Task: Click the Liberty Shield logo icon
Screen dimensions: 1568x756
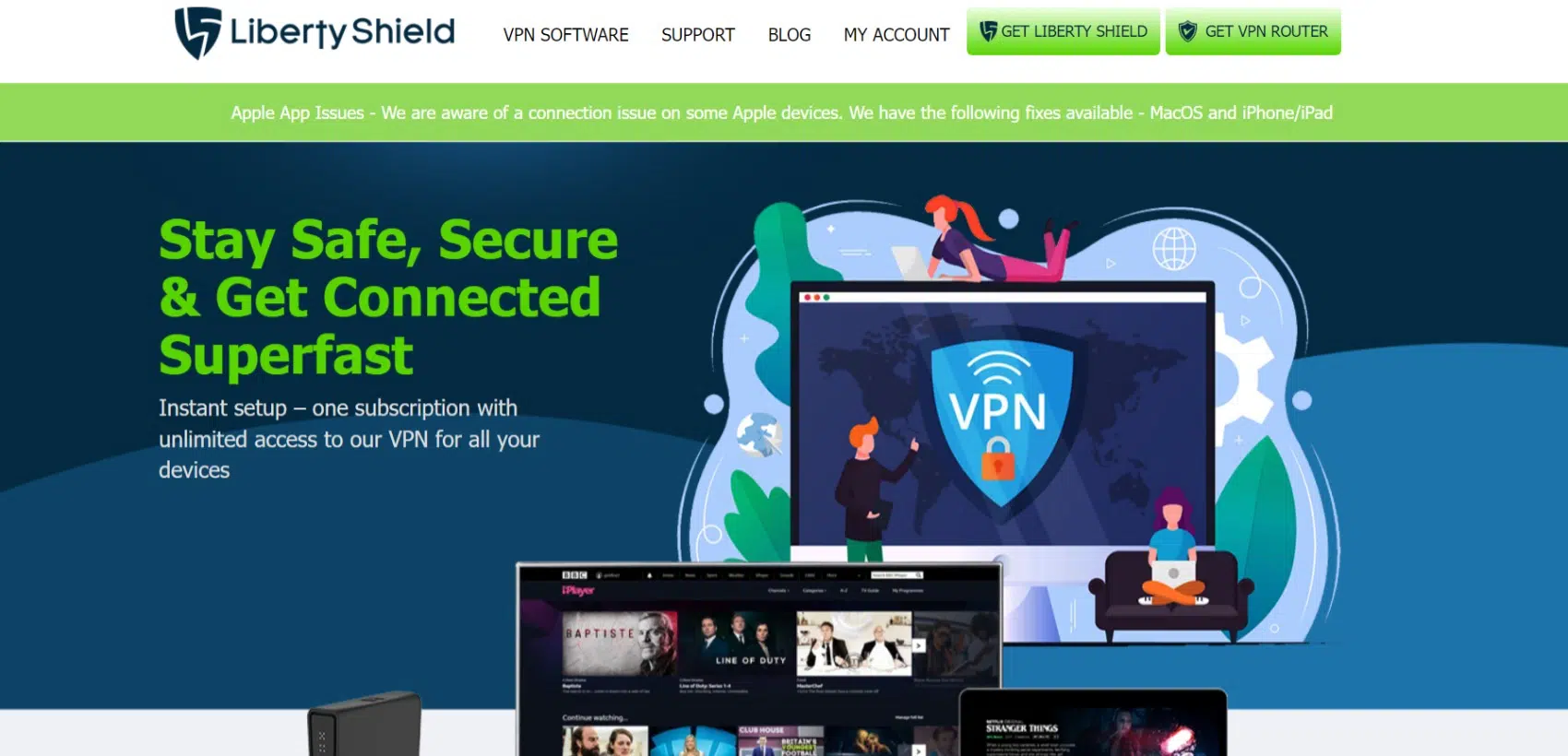Action: [x=197, y=33]
